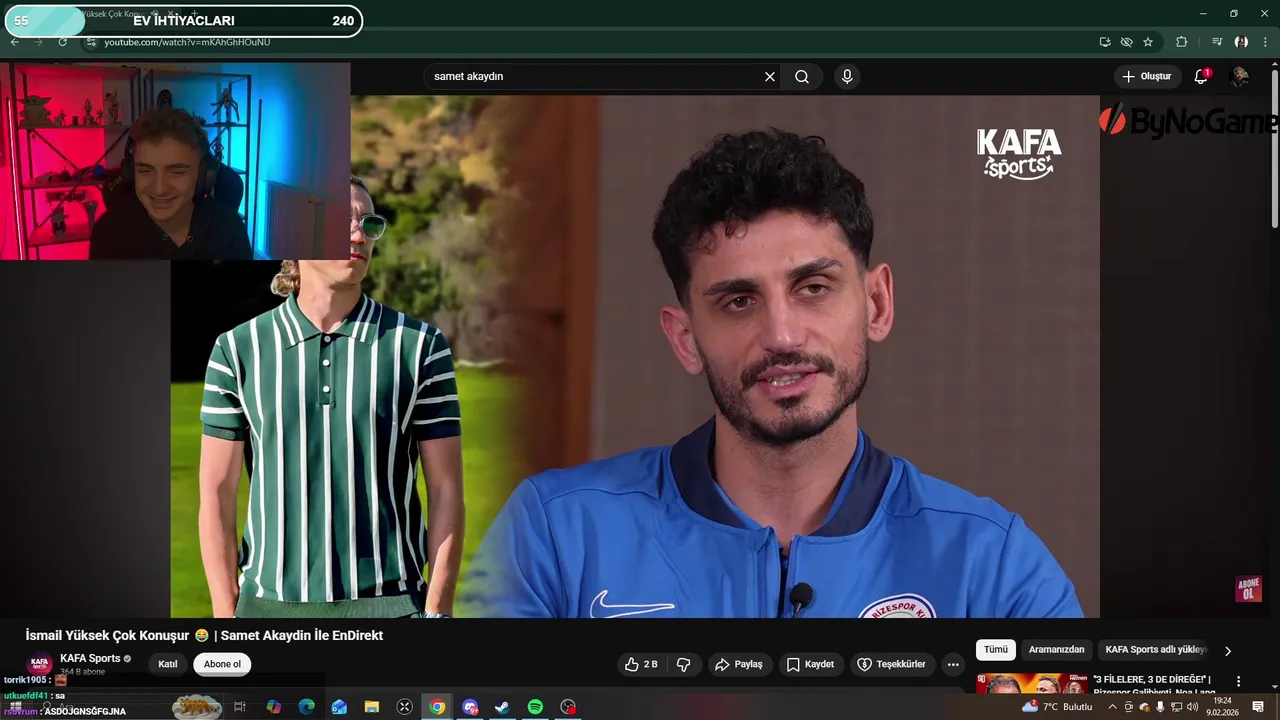Image resolution: width=1280 pixels, height=720 pixels.
Task: Click the video player area
Action: [x=635, y=356]
